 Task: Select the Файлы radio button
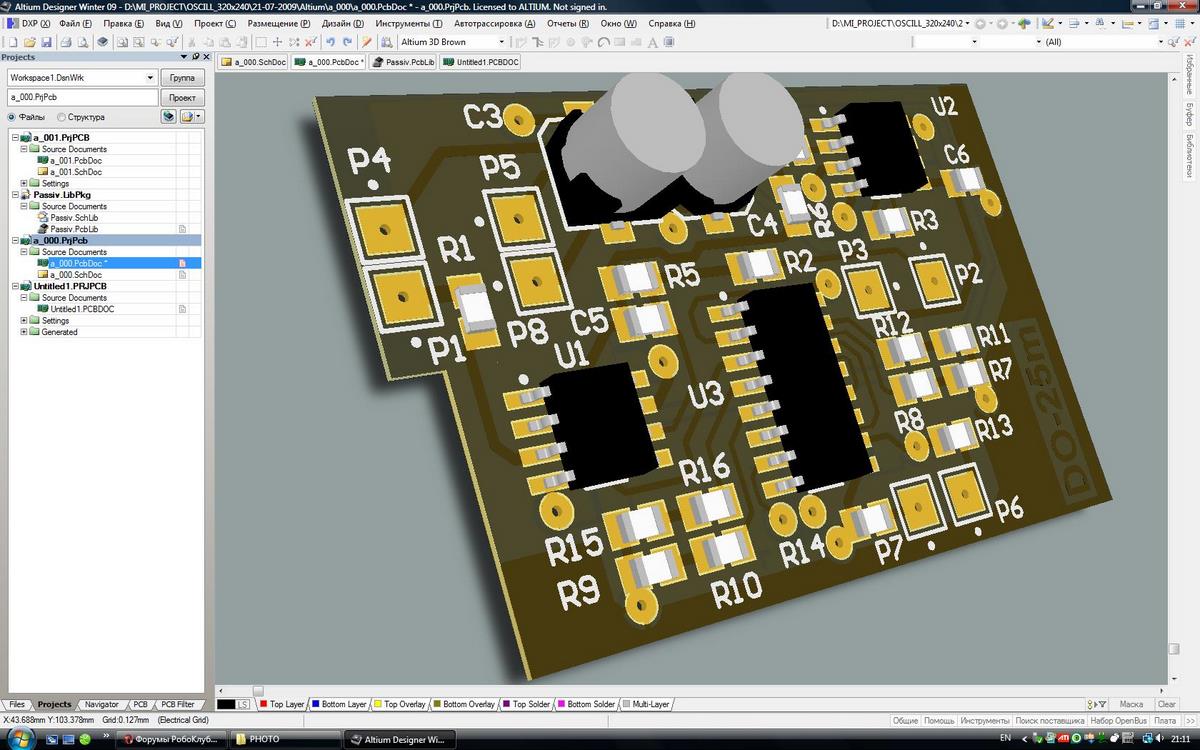coord(12,117)
